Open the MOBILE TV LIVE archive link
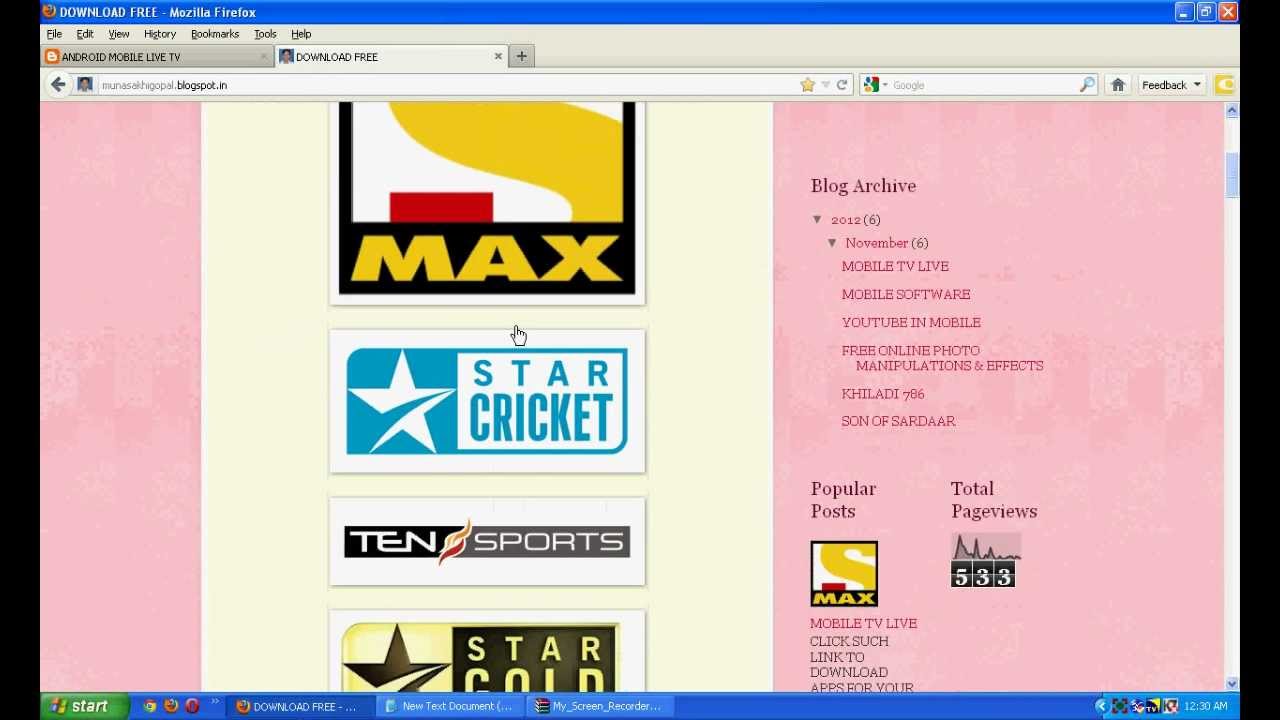 coord(895,266)
